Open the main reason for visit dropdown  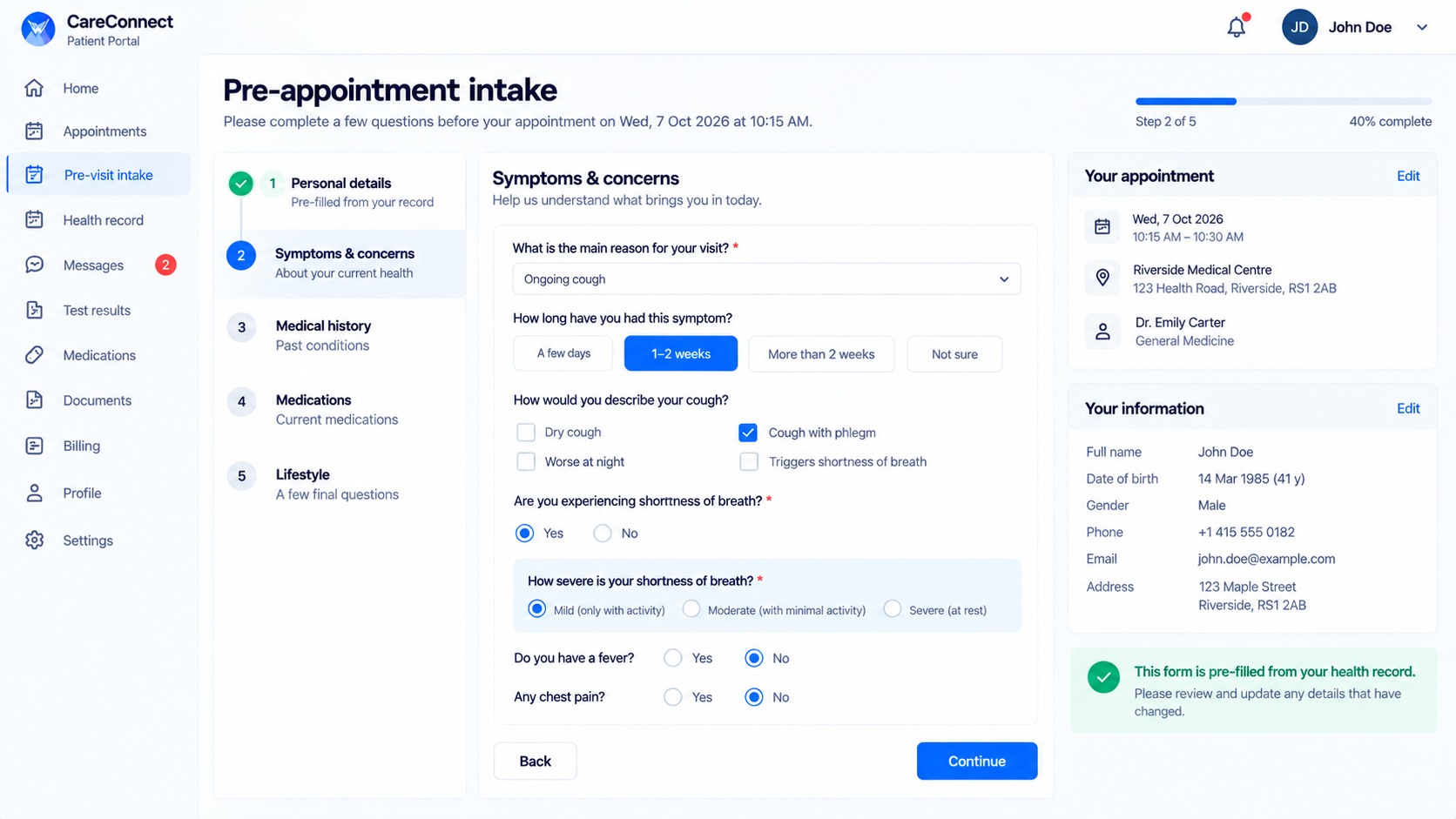(766, 279)
